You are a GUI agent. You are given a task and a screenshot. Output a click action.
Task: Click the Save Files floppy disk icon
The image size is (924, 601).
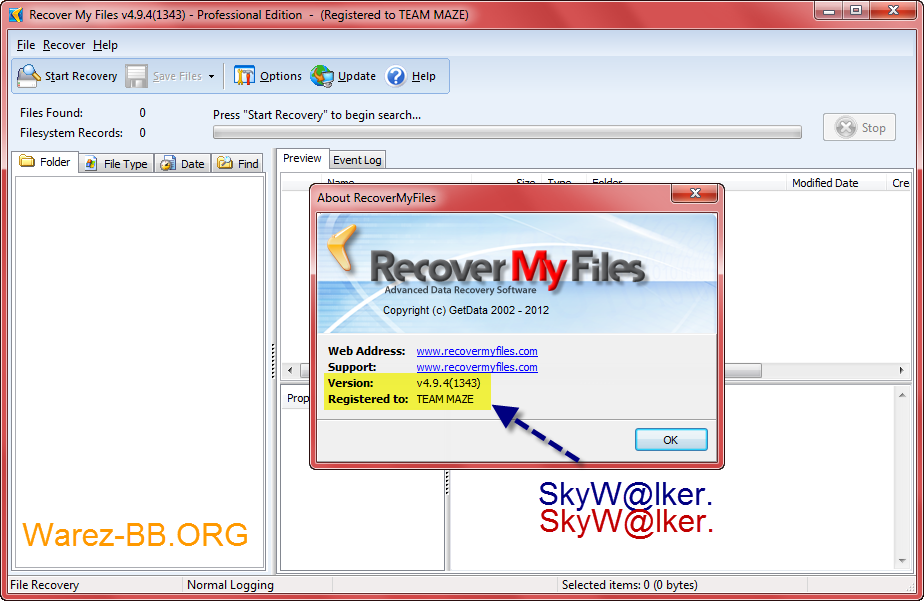tap(136, 76)
